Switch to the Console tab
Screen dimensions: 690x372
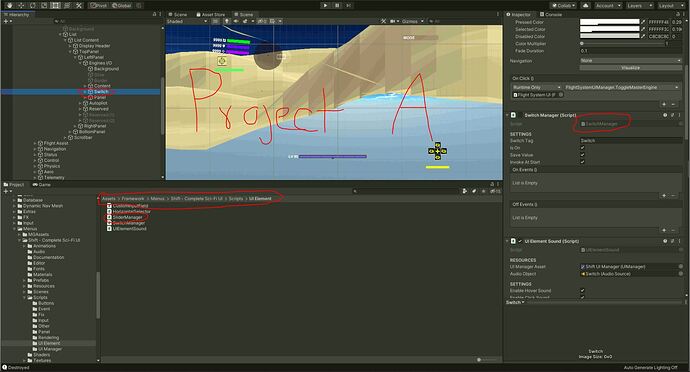point(551,15)
